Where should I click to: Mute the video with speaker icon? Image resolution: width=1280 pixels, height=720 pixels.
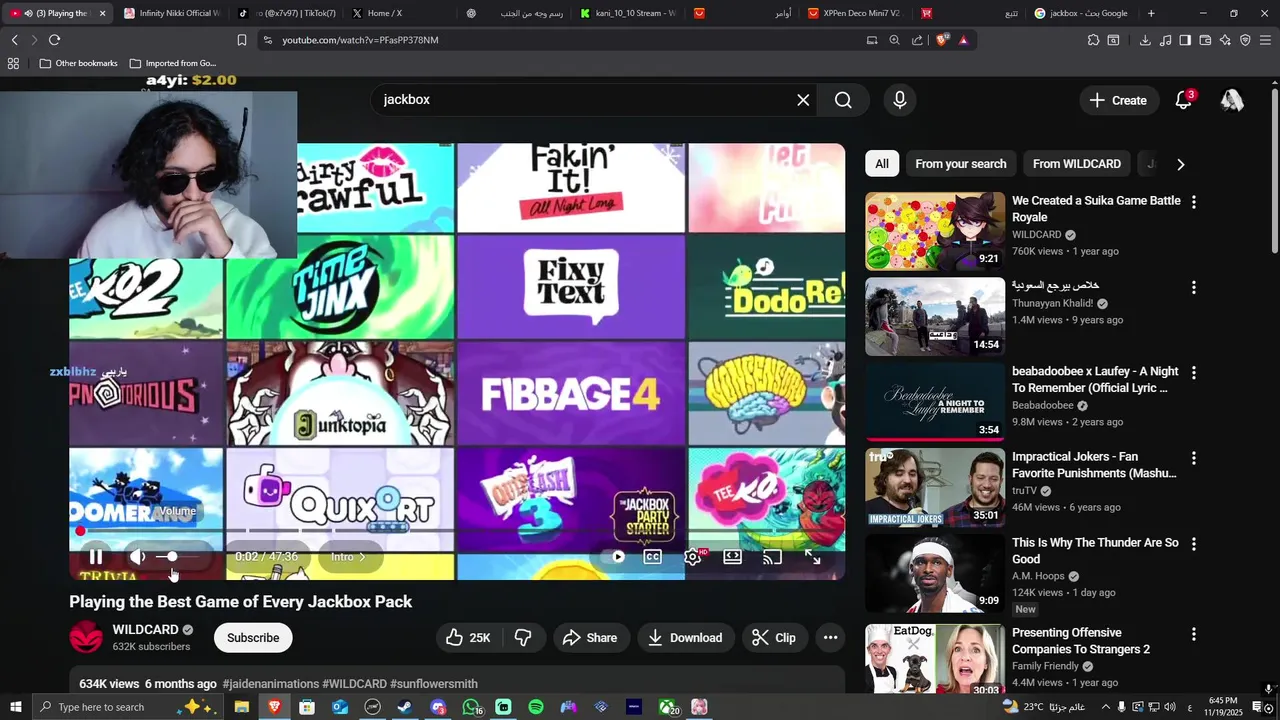point(138,557)
